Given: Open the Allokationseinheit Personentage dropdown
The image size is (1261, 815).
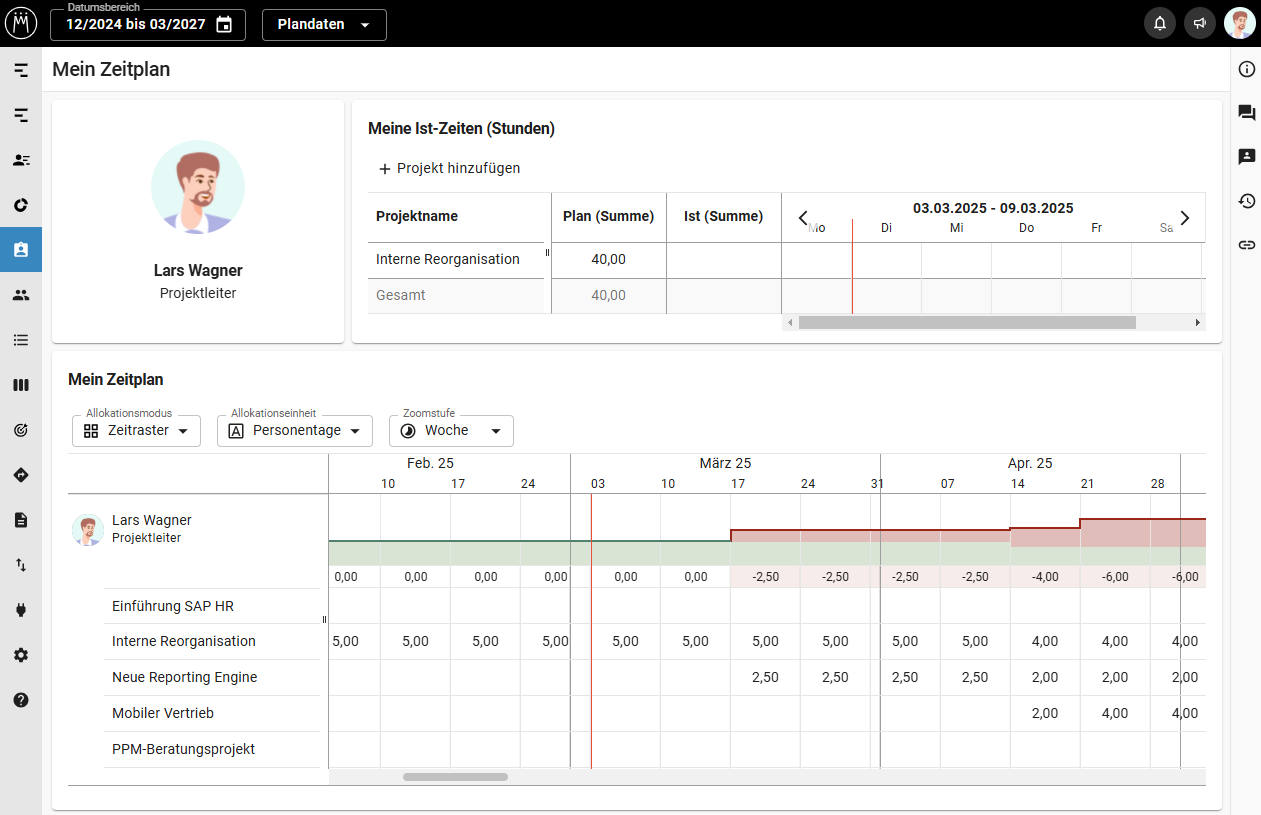Looking at the screenshot, I should [295, 431].
